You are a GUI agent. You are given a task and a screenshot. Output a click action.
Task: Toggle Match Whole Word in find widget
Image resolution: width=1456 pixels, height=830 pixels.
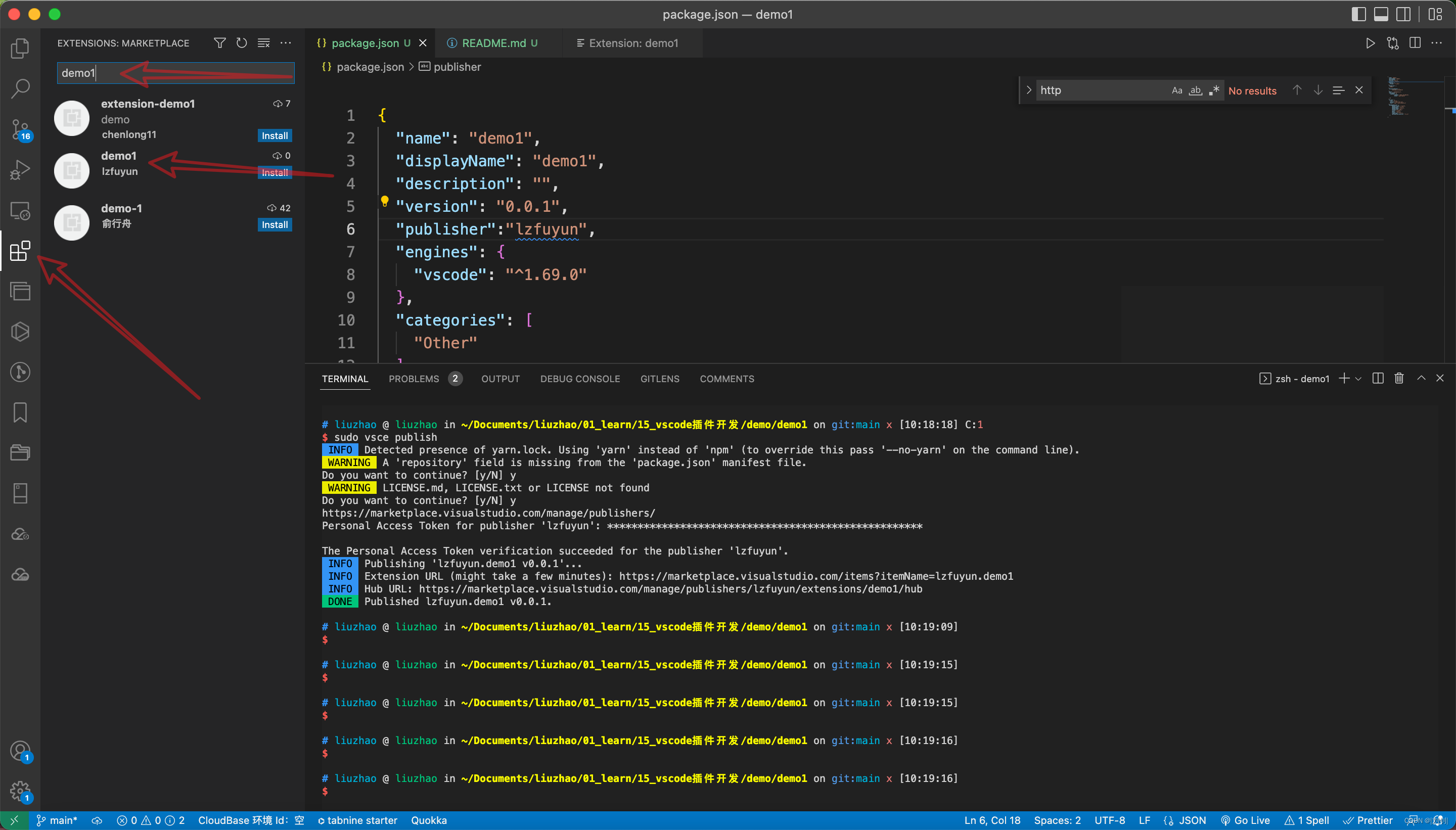click(1196, 90)
